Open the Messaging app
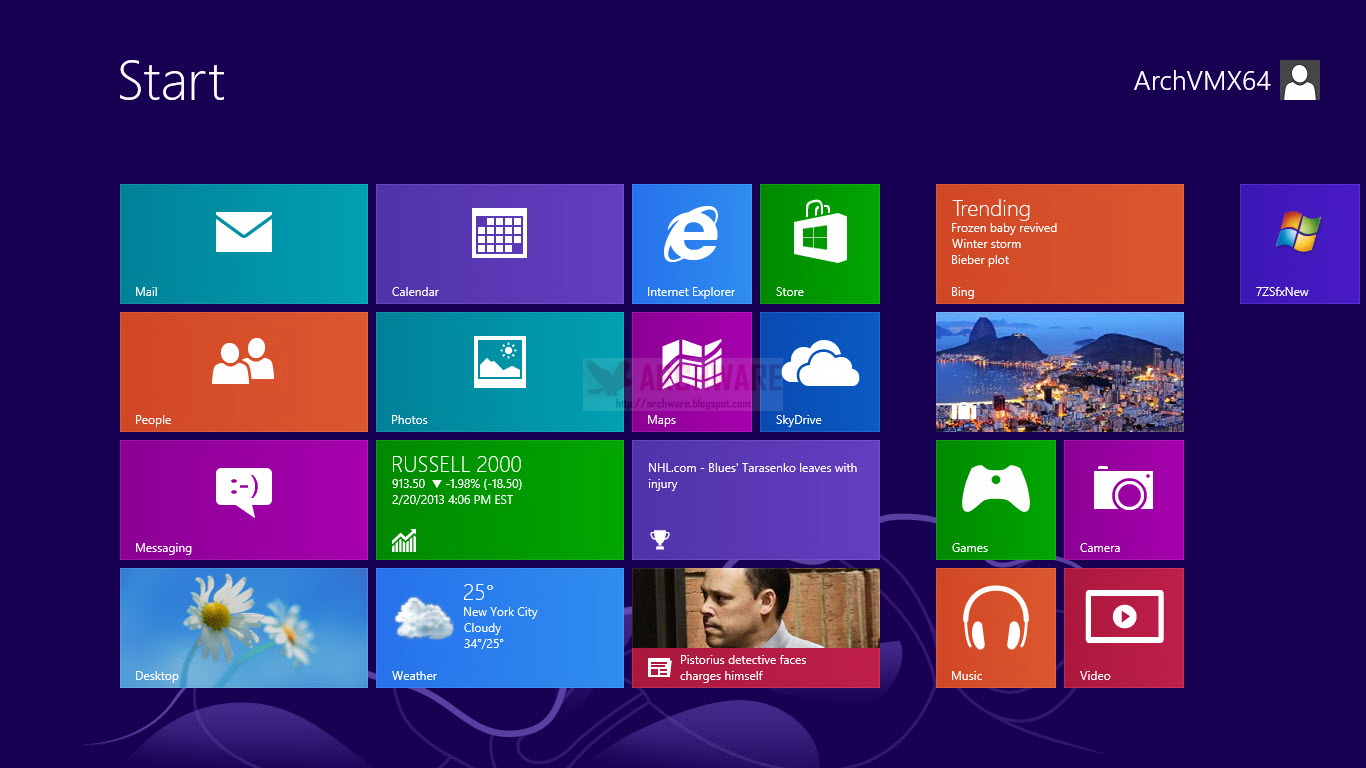 pyautogui.click(x=243, y=499)
